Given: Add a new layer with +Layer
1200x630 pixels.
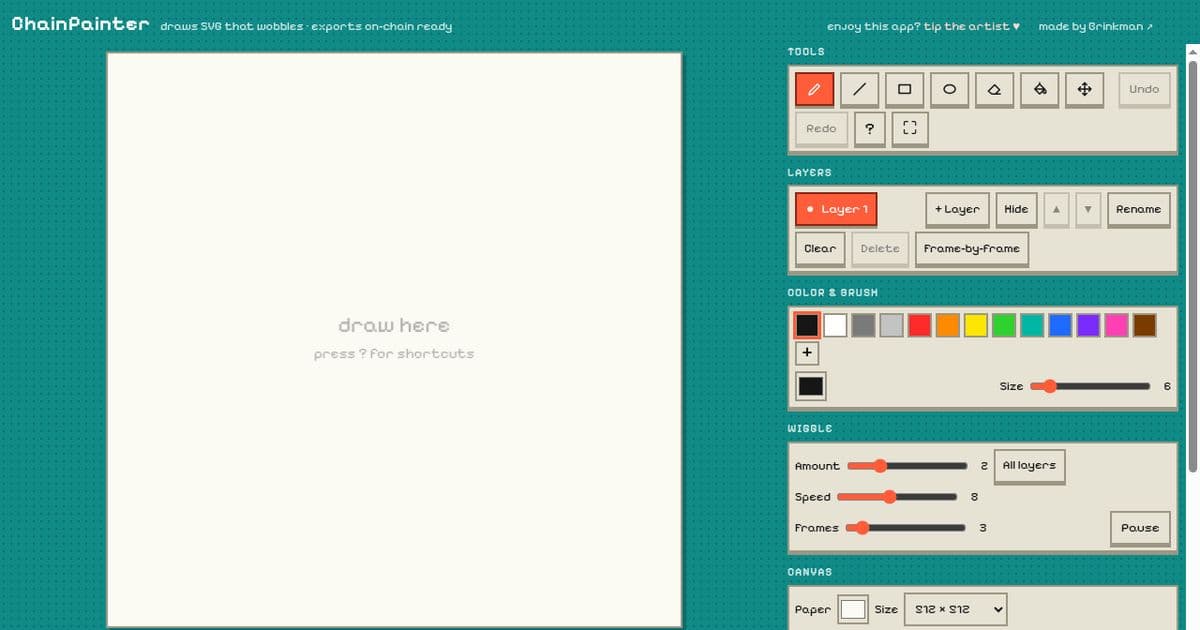Looking at the screenshot, I should tap(957, 209).
